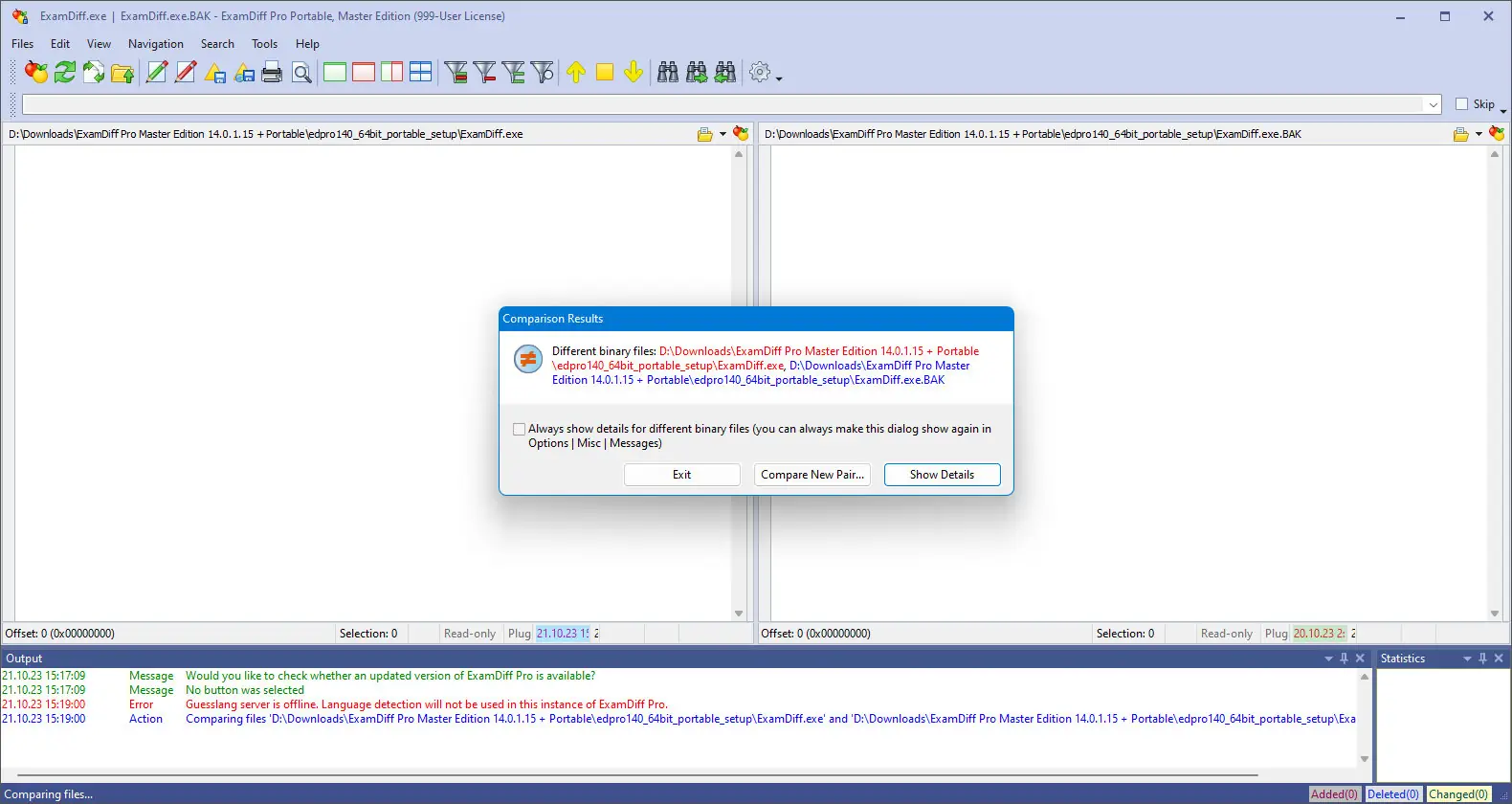Screen dimensions: 1512x804
Task: Click left pane open file folder icon
Action: pyautogui.click(x=705, y=134)
